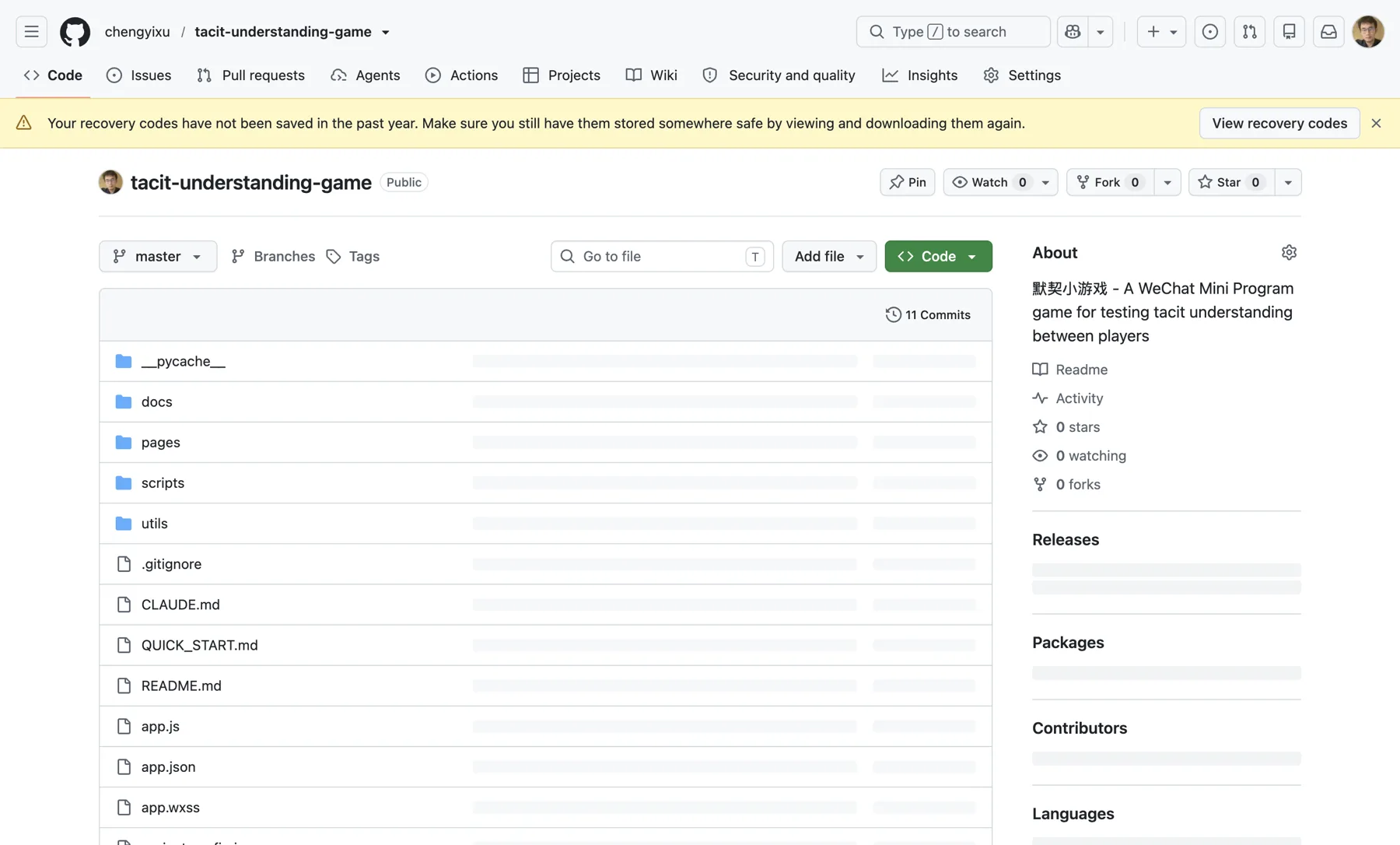The image size is (1400, 845).
Task: Open the Add file dropdown
Action: (x=829, y=256)
